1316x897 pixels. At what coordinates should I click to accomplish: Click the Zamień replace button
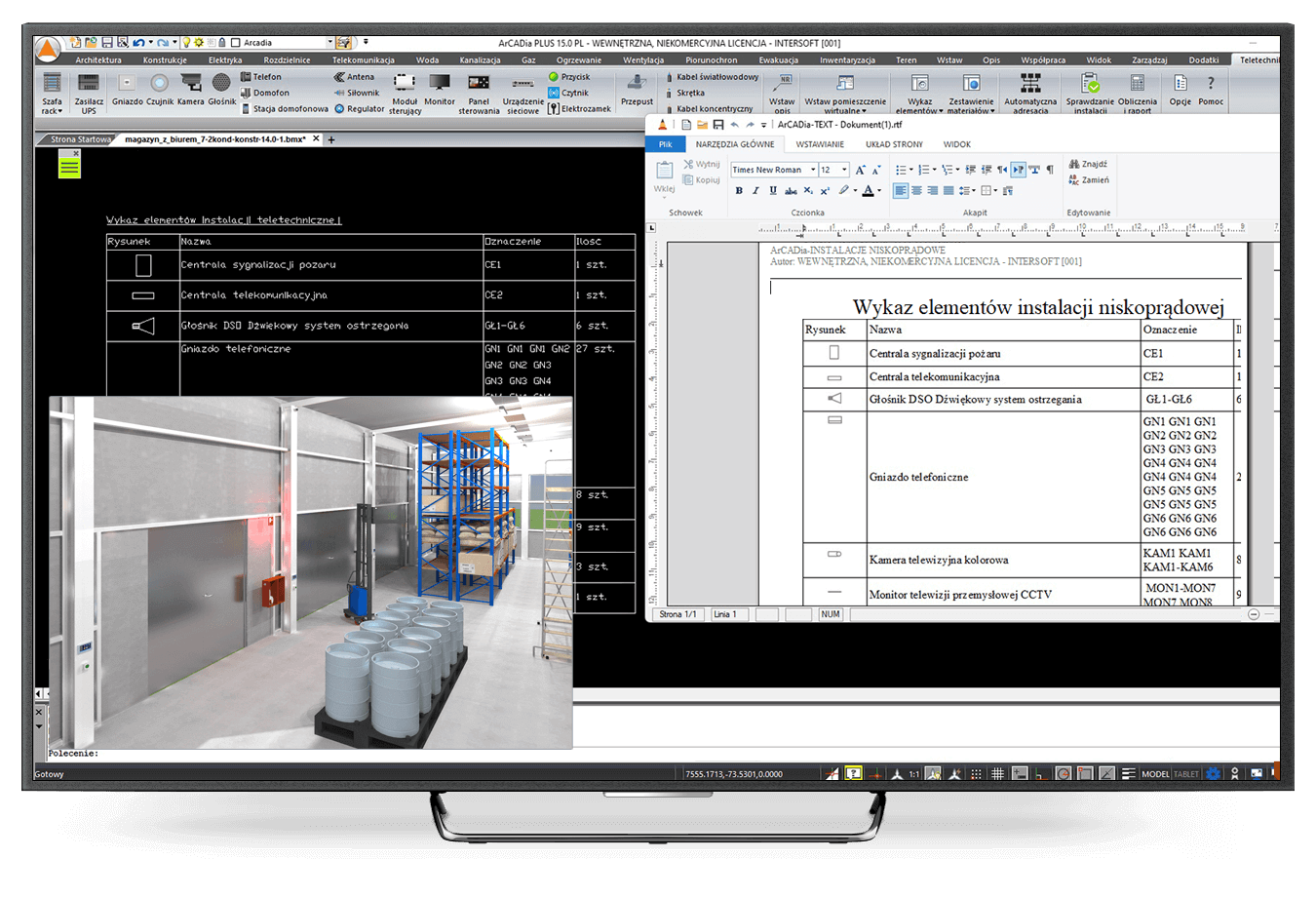[1089, 180]
